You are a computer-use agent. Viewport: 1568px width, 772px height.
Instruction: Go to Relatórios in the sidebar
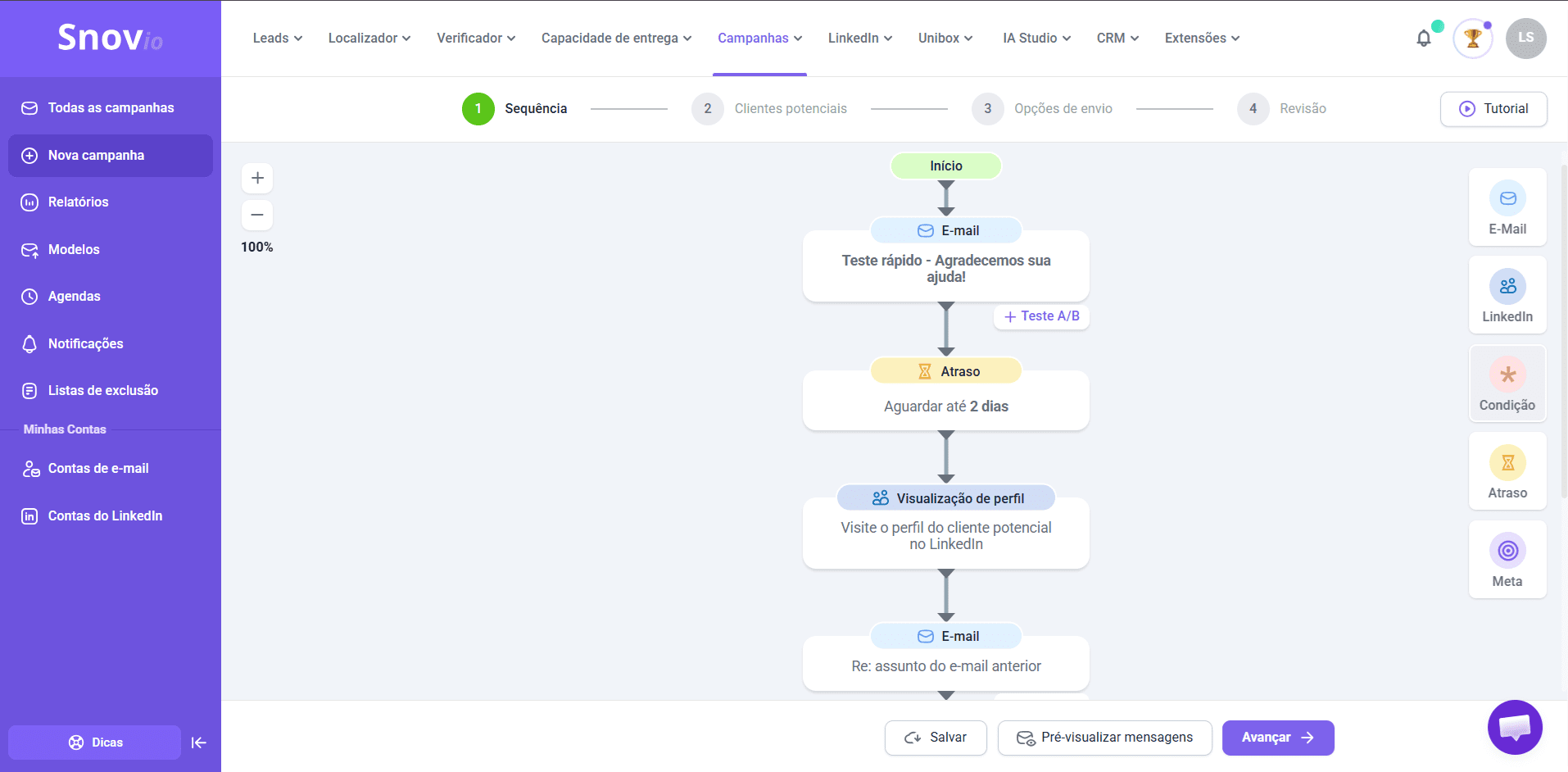tap(78, 202)
